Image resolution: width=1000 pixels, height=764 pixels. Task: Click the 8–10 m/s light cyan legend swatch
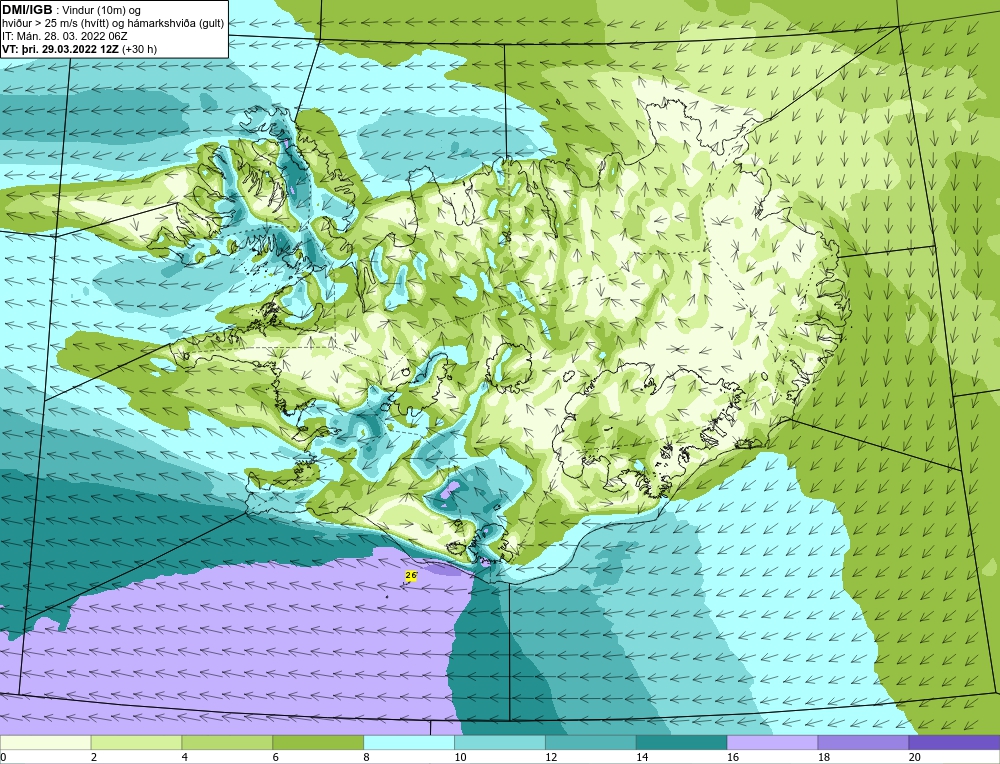click(409, 742)
